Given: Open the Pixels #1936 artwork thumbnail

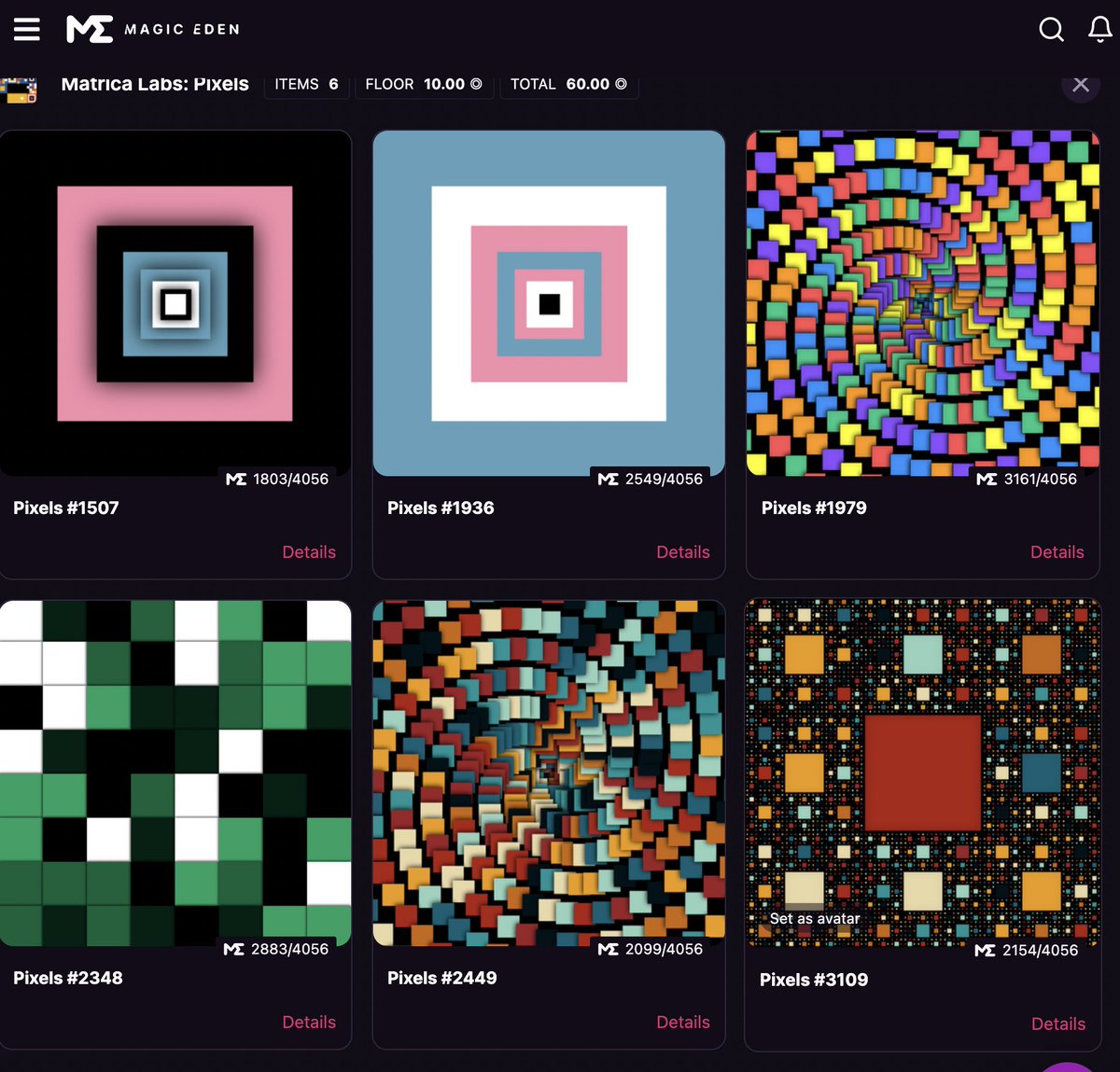Looking at the screenshot, I should coord(549,303).
